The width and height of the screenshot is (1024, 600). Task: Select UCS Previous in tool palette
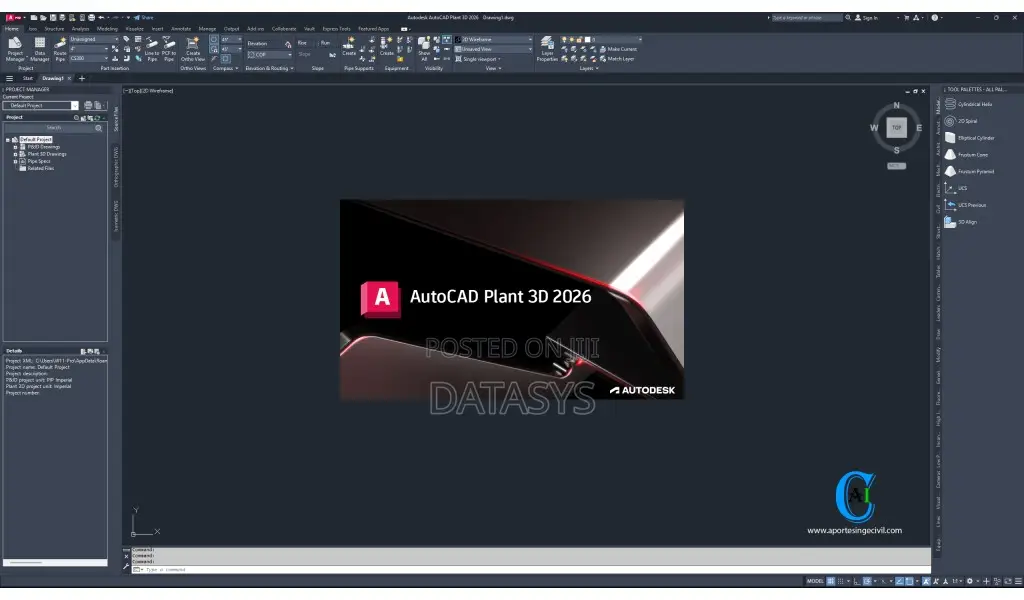(x=966, y=205)
